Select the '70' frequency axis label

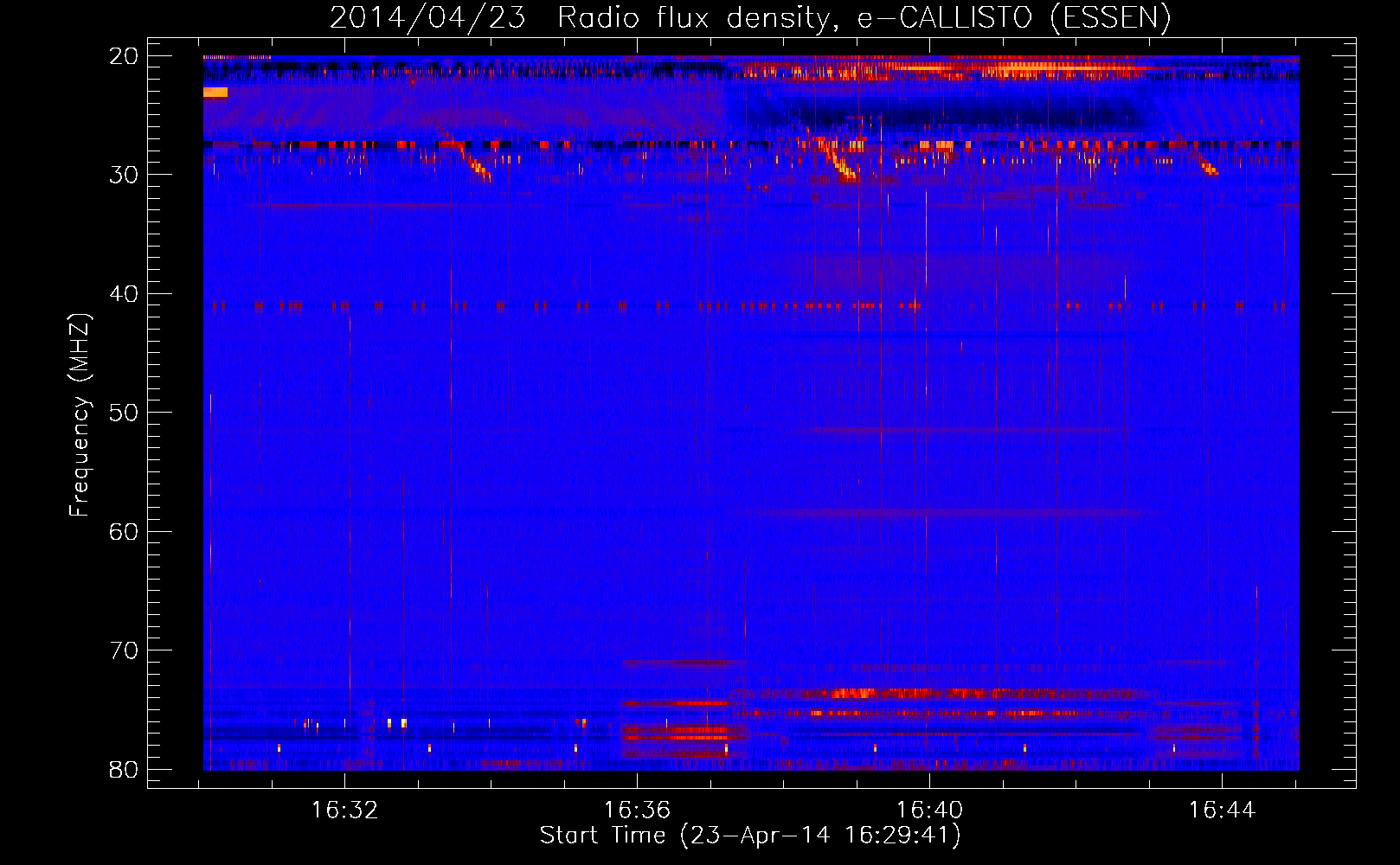[124, 650]
